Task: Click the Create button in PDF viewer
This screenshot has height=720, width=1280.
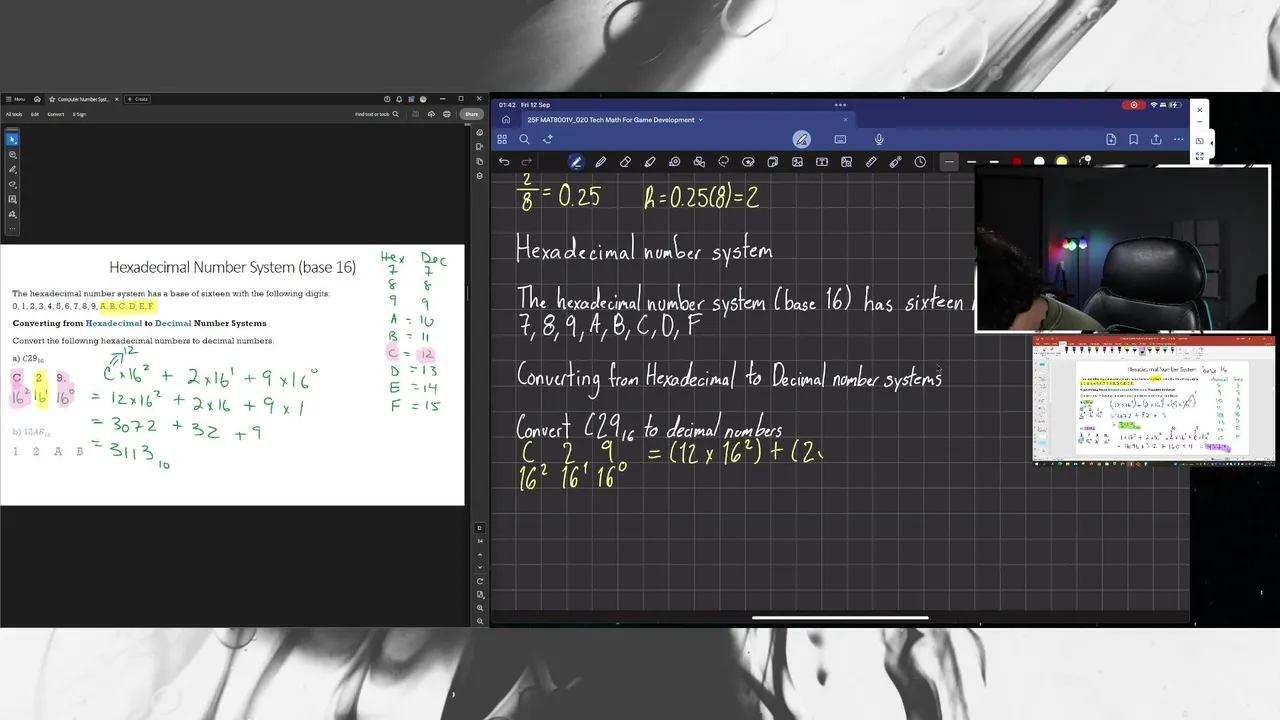Action: click(x=138, y=99)
